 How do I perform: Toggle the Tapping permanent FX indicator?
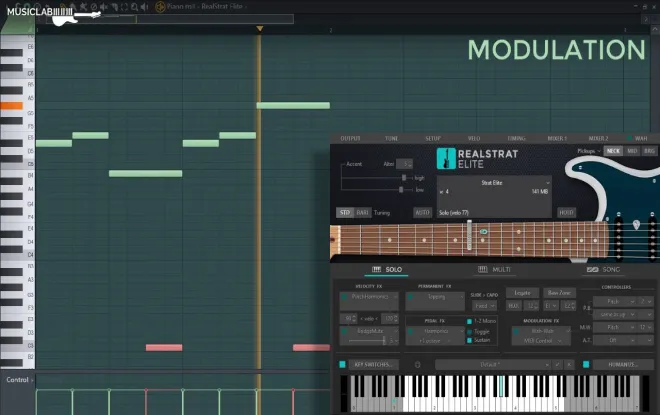(x=410, y=297)
